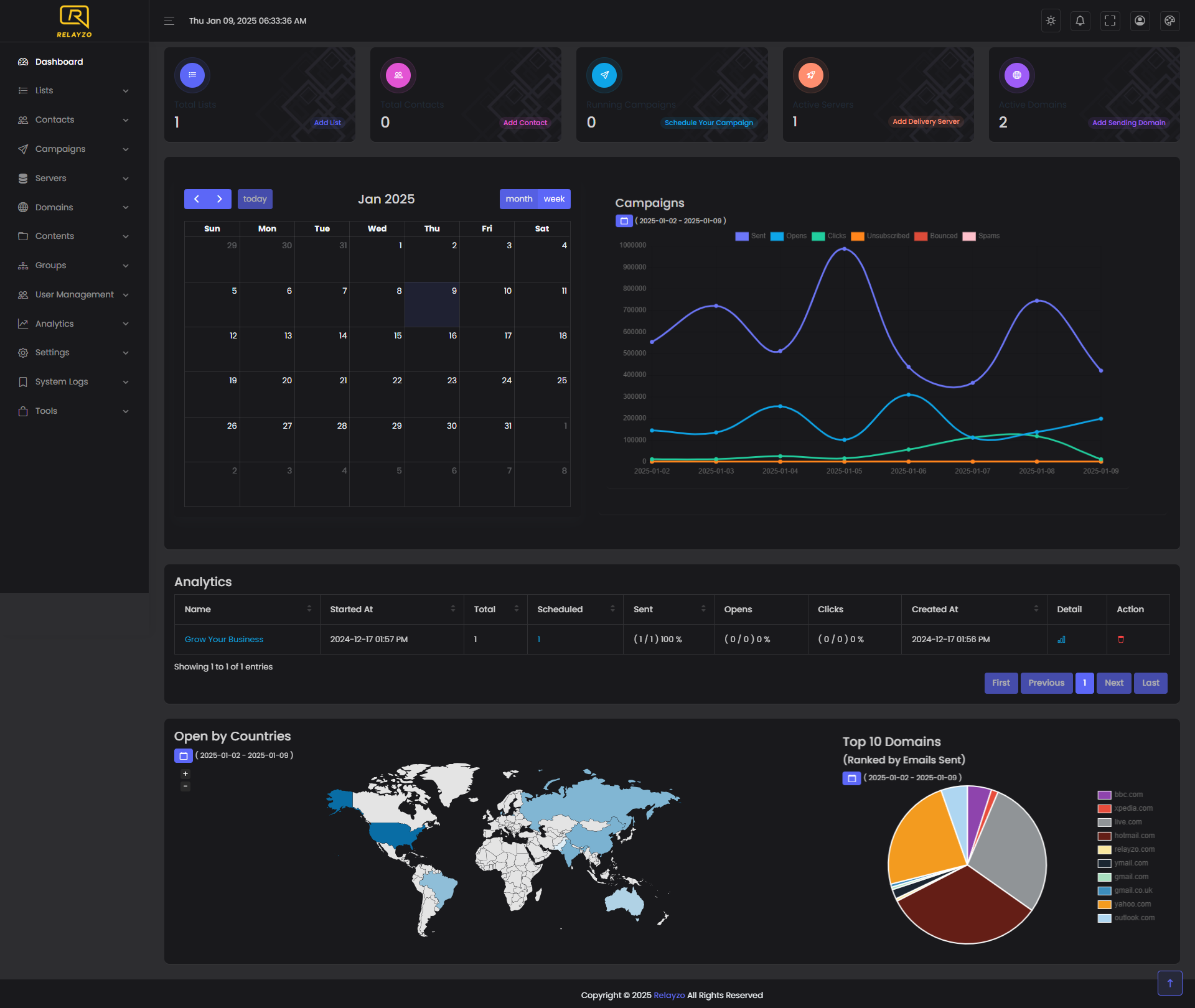Click the campaign detail chart icon

tap(1061, 640)
